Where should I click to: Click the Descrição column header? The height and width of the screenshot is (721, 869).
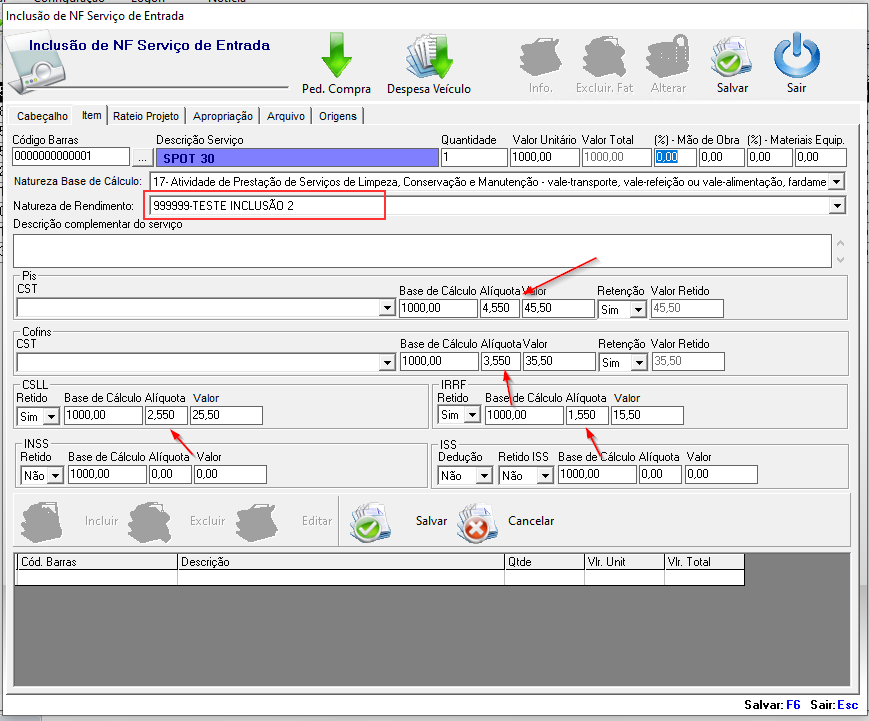click(x=341, y=562)
